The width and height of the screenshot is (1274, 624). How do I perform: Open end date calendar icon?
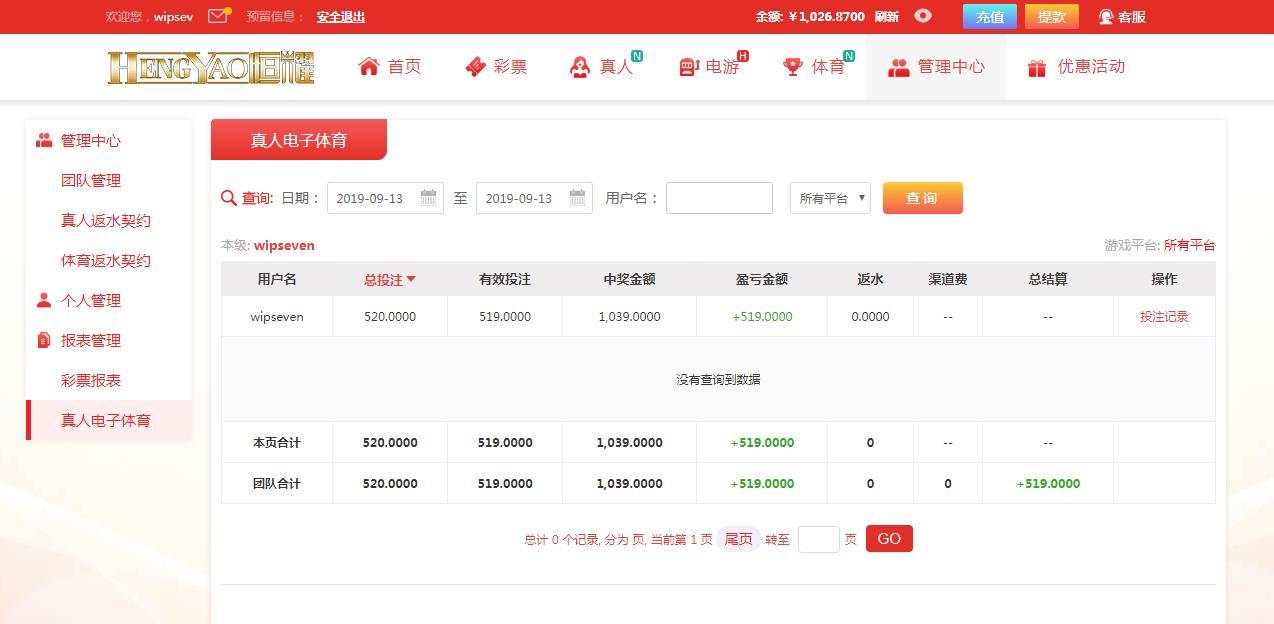coord(577,198)
